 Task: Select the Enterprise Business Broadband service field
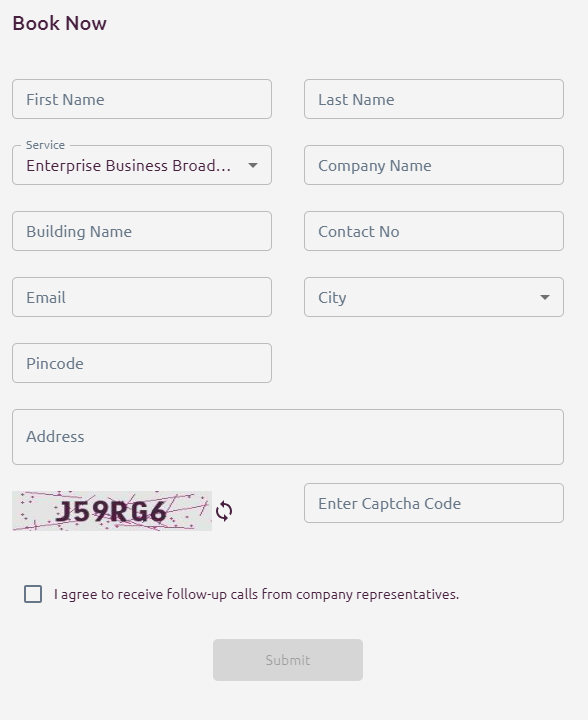tap(142, 165)
